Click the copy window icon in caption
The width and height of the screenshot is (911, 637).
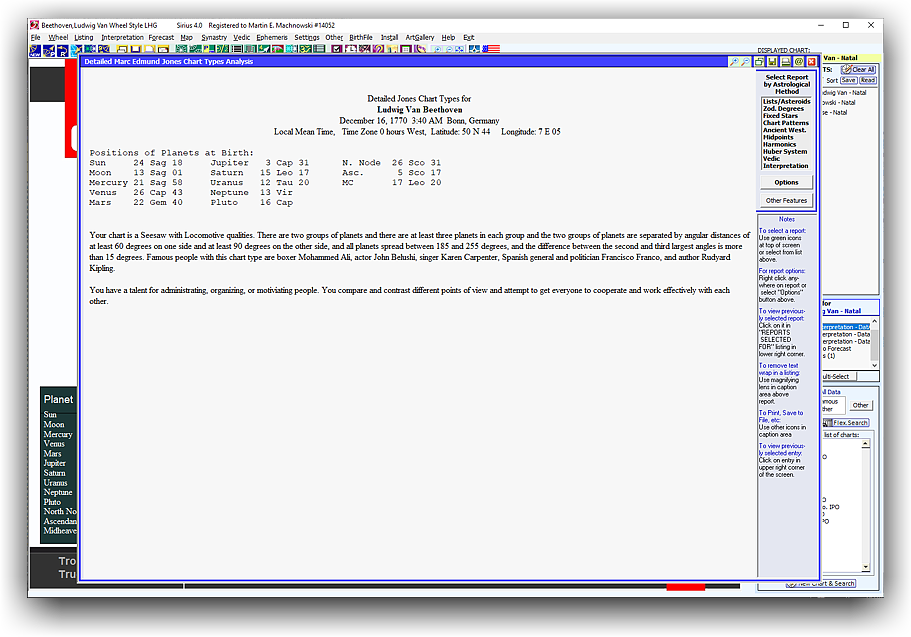pyautogui.click(x=761, y=62)
